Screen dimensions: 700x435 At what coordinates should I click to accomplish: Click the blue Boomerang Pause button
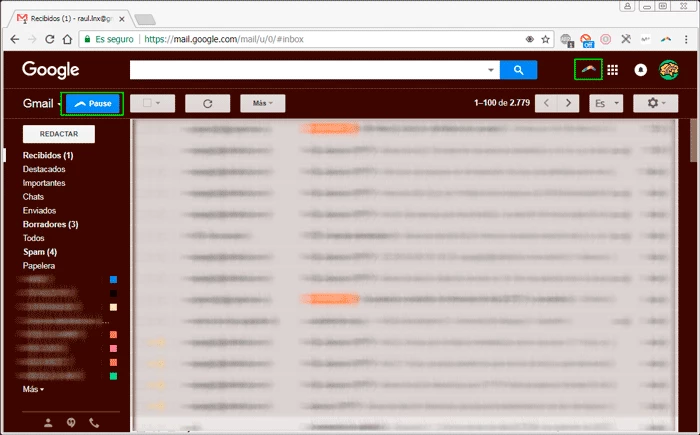pos(92,104)
